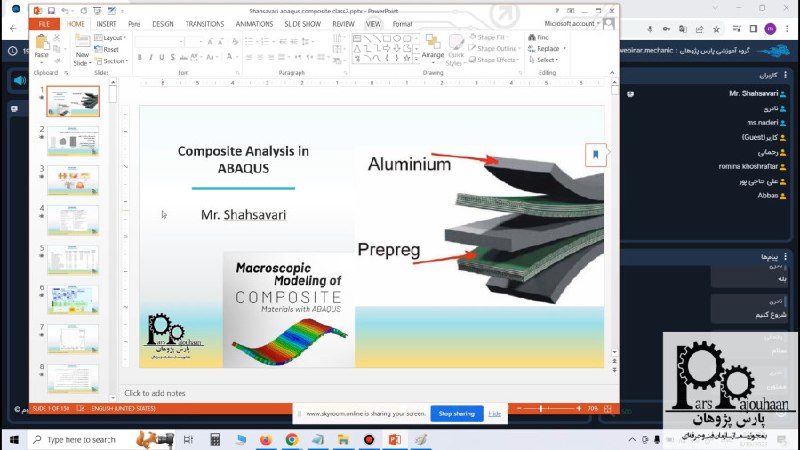The image size is (800, 450).
Task: Expand the Shape Effects dropdown
Action: click(494, 60)
